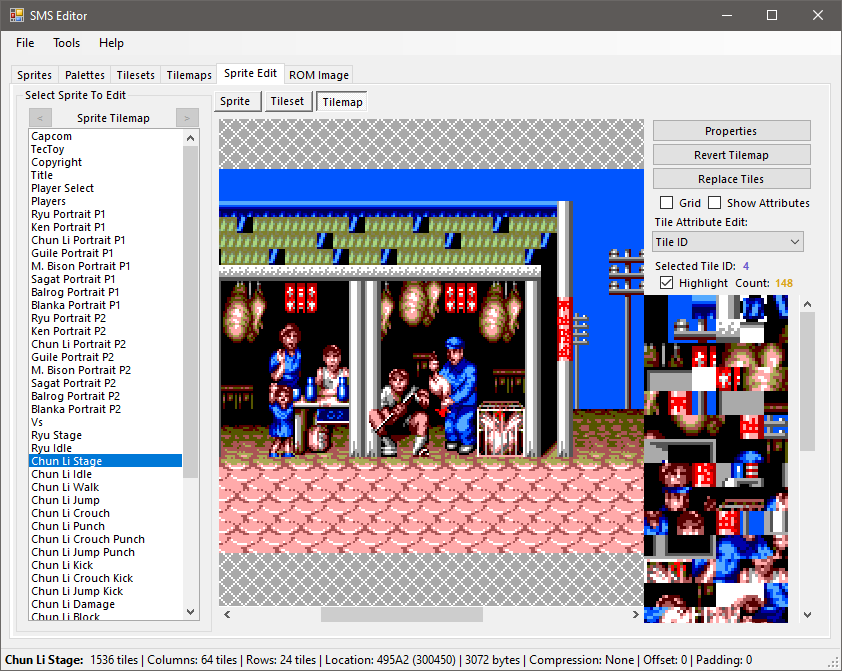This screenshot has height=671, width=842.
Task: Switch to the Sprites tab
Action: (x=34, y=75)
